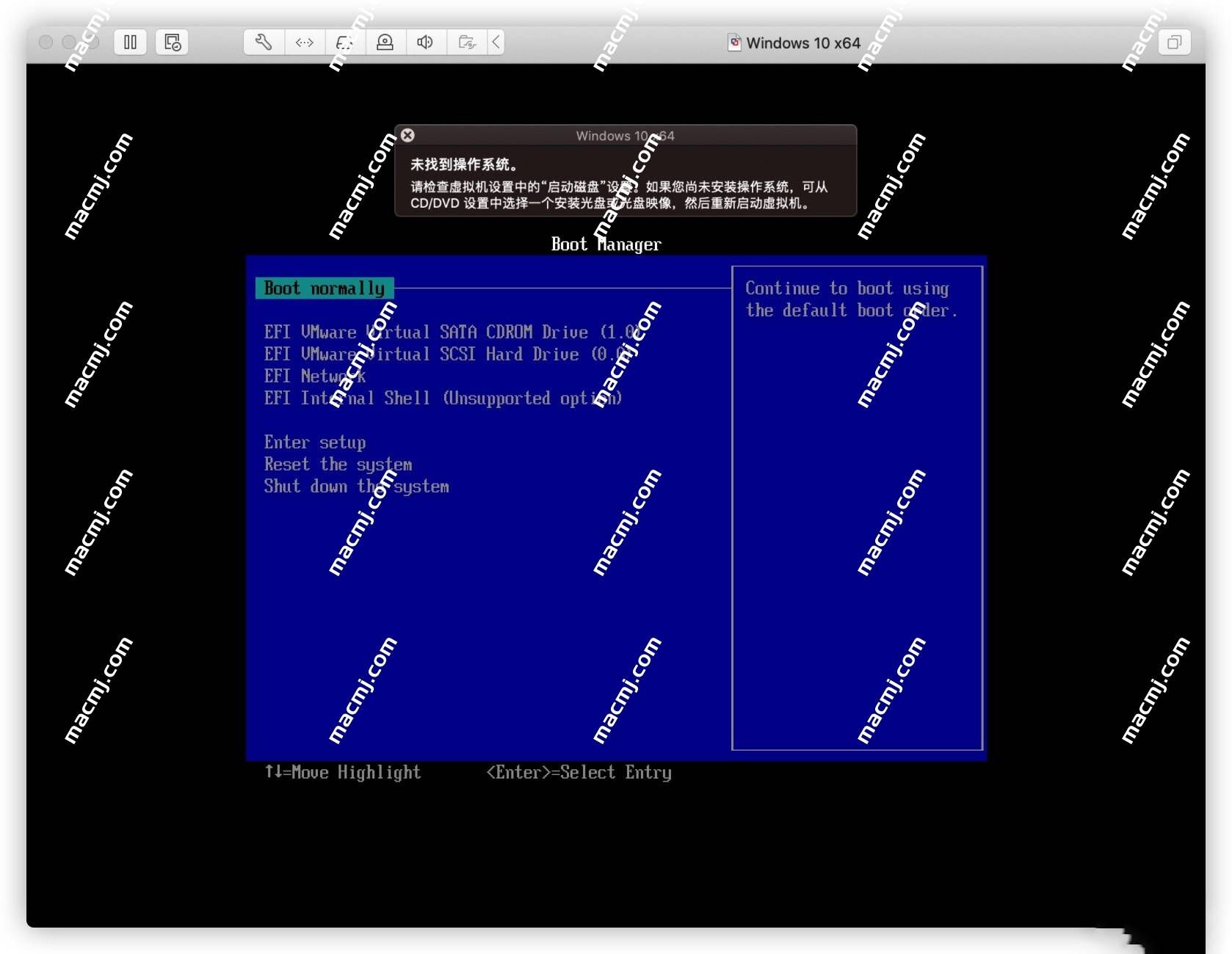1232x954 pixels.
Task: Click the Boot Manager heading
Action: [x=606, y=244]
